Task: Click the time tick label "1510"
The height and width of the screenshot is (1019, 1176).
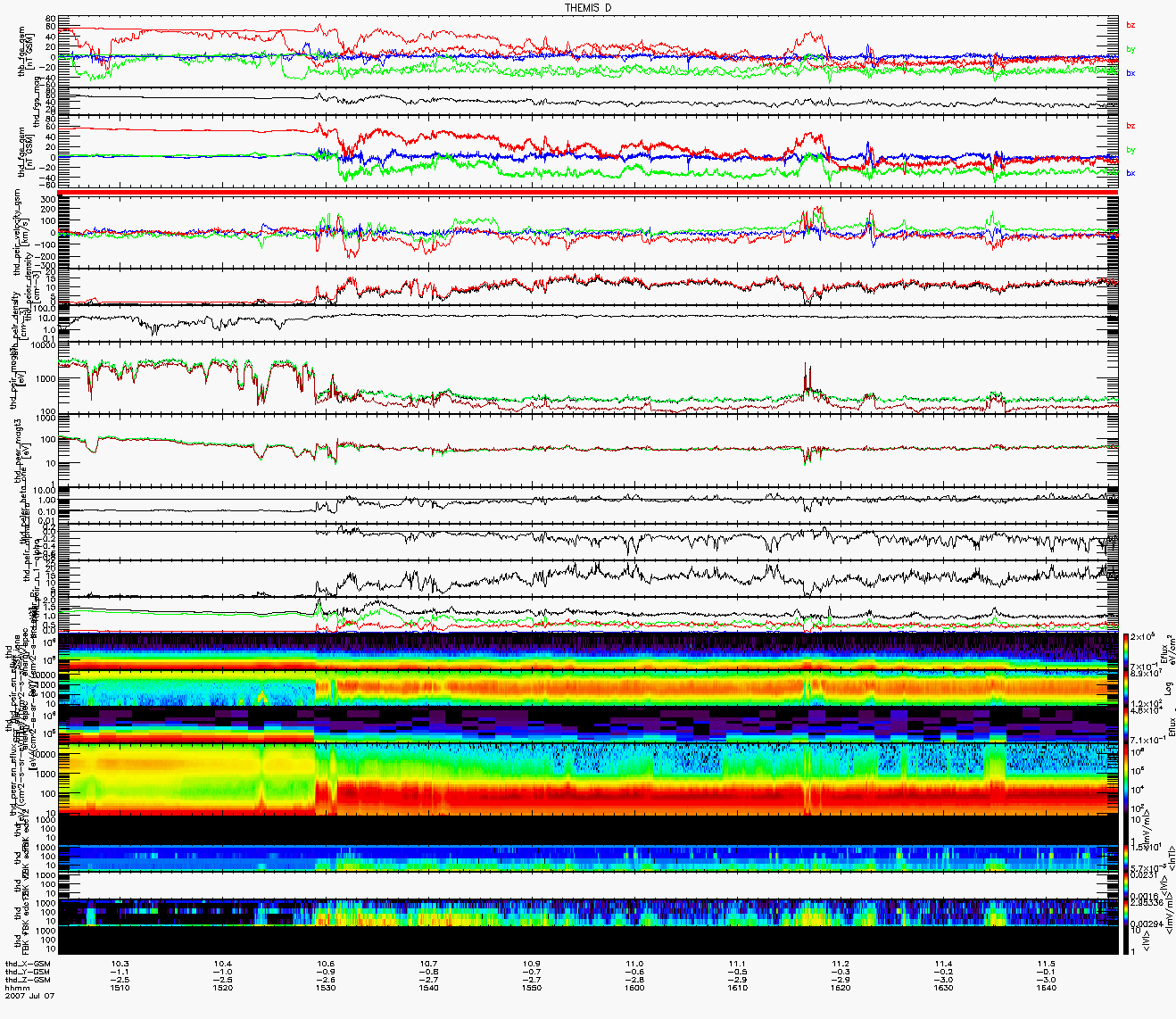Action: (x=120, y=988)
